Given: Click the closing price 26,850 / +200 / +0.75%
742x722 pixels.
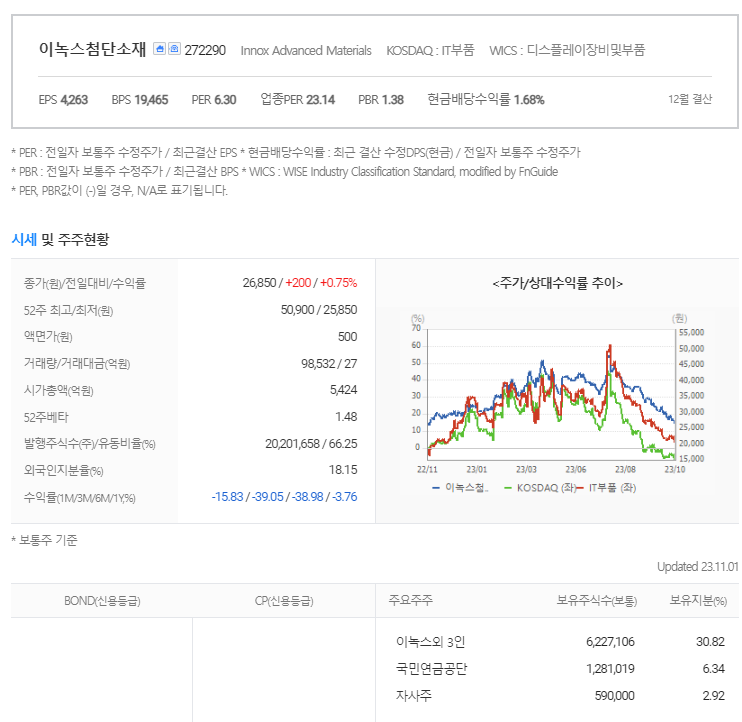Looking at the screenshot, I should (x=300, y=283).
